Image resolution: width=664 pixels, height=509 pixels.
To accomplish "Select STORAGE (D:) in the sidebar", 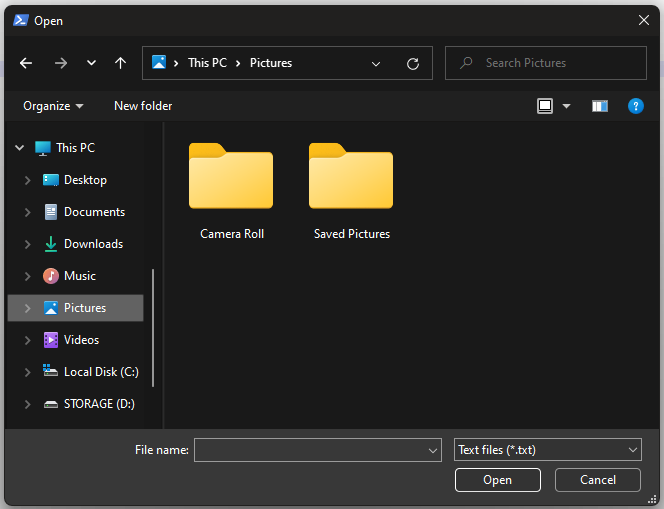I will click(99, 404).
